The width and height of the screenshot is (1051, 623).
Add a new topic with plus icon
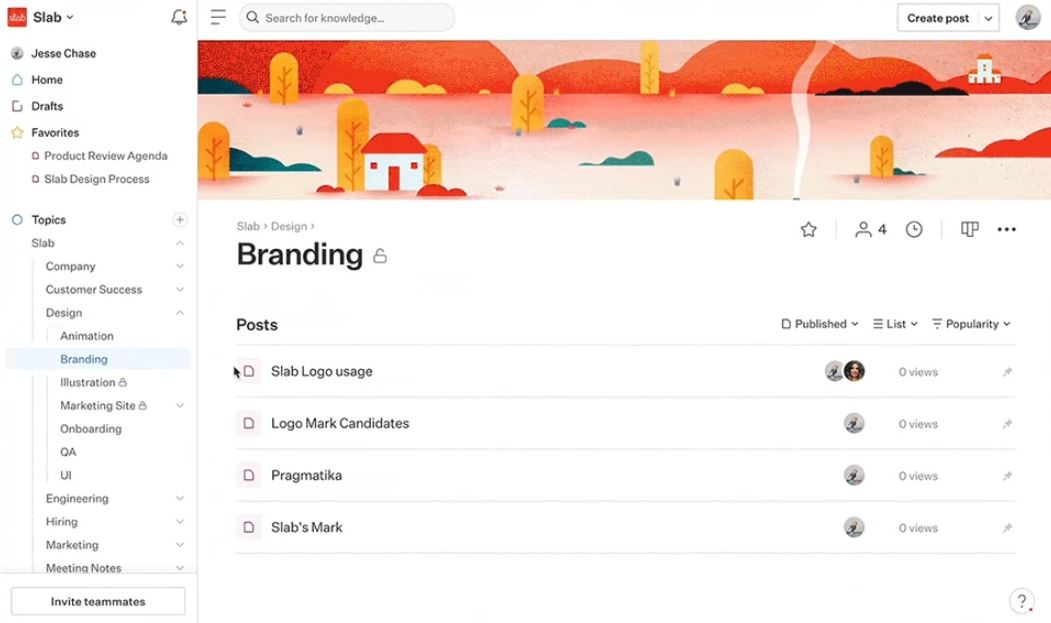point(180,220)
